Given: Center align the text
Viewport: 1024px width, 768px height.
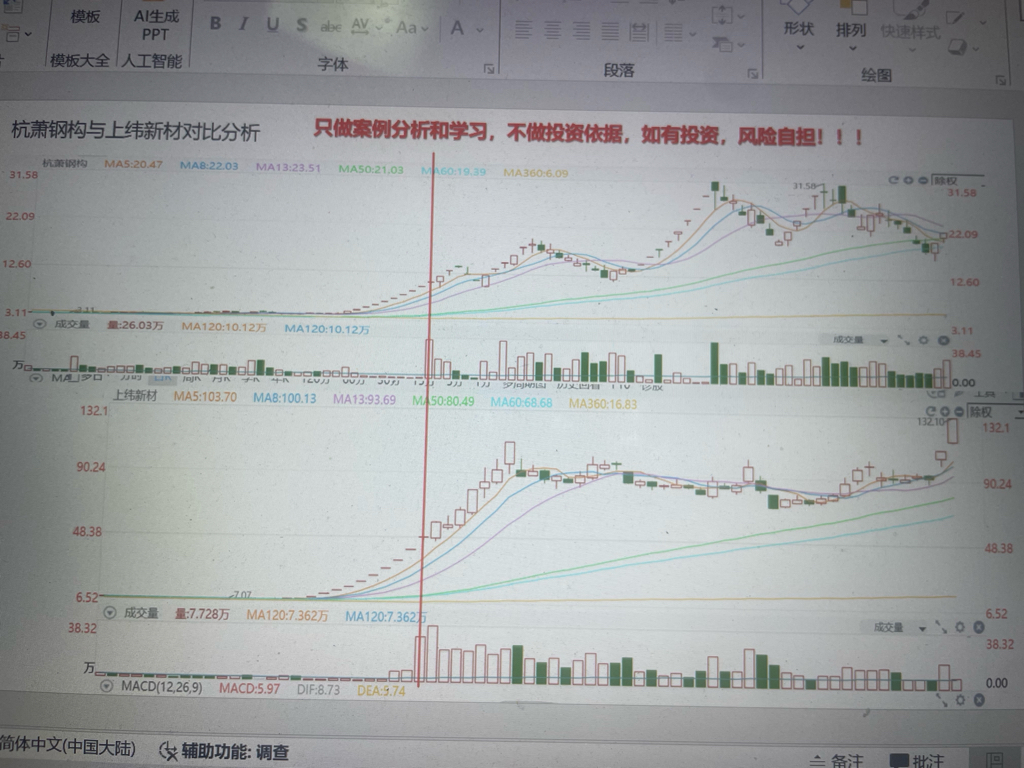Looking at the screenshot, I should pyautogui.click(x=552, y=30).
